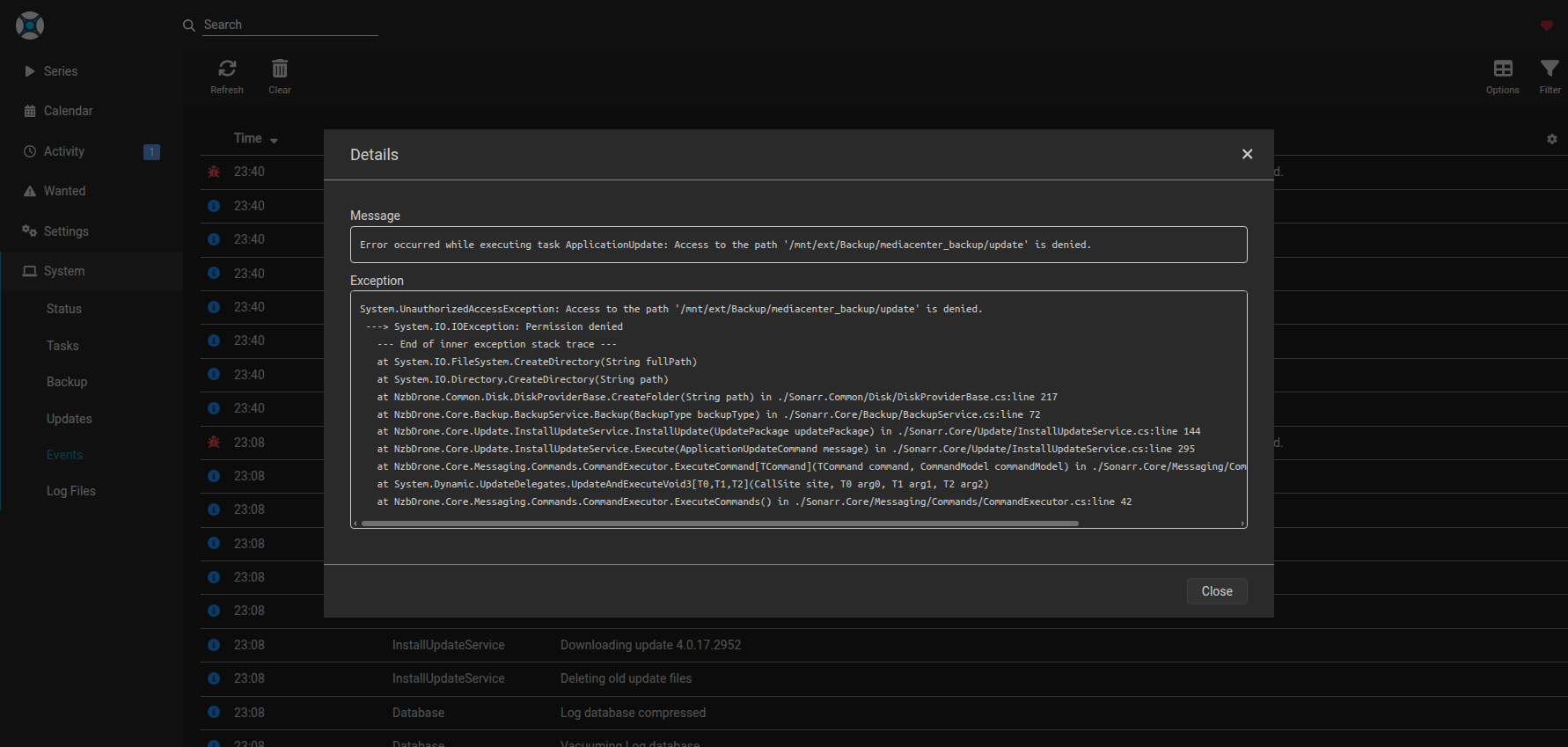Image resolution: width=1568 pixels, height=747 pixels.
Task: Sort by Time column arrow
Action: pyautogui.click(x=274, y=141)
